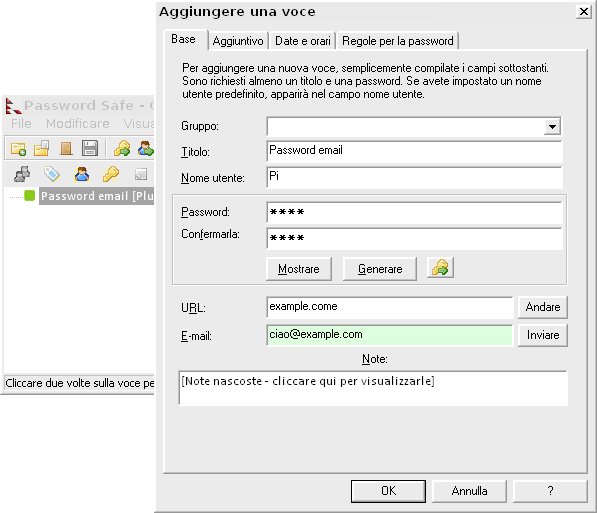
Task: Open the Date e orari tab
Action: [303, 41]
